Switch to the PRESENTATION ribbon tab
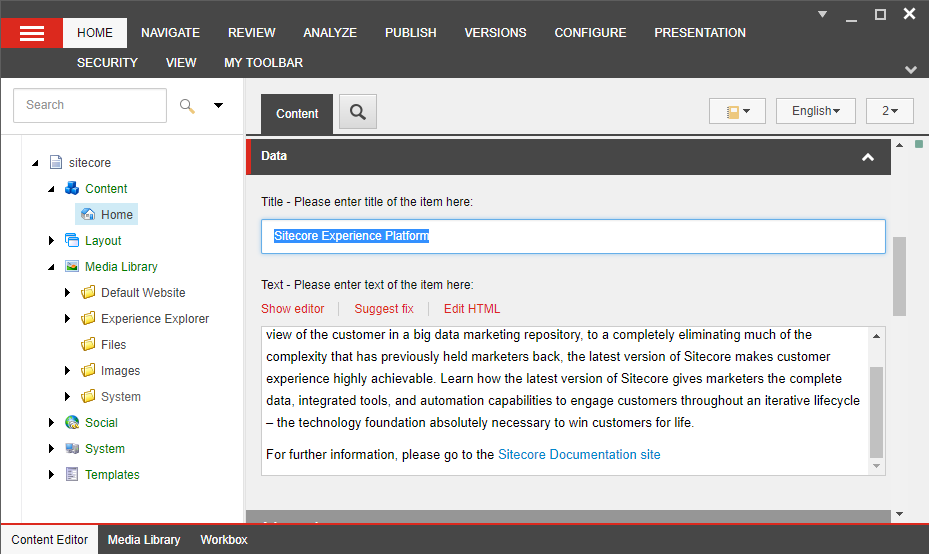Image resolution: width=929 pixels, height=554 pixels. click(700, 33)
